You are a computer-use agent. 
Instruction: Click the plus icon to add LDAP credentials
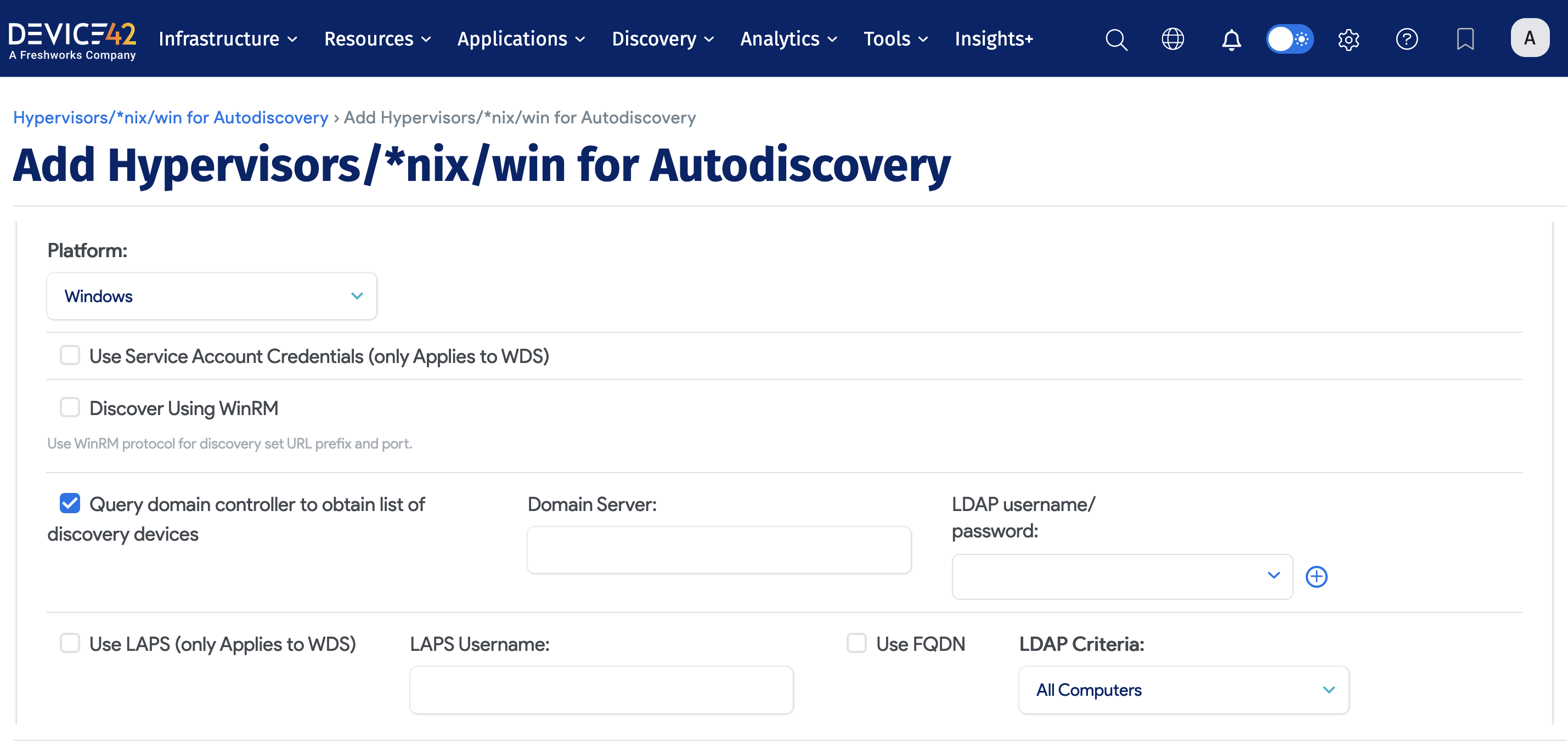1317,576
